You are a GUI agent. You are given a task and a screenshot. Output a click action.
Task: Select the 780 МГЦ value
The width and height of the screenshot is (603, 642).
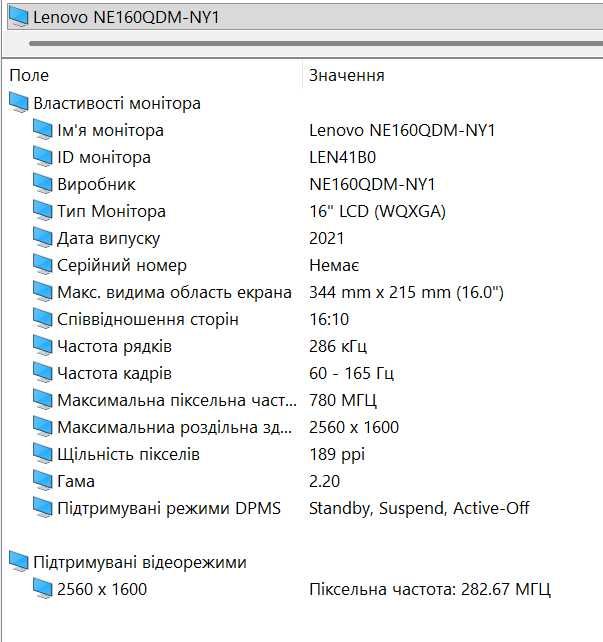[x=343, y=400]
